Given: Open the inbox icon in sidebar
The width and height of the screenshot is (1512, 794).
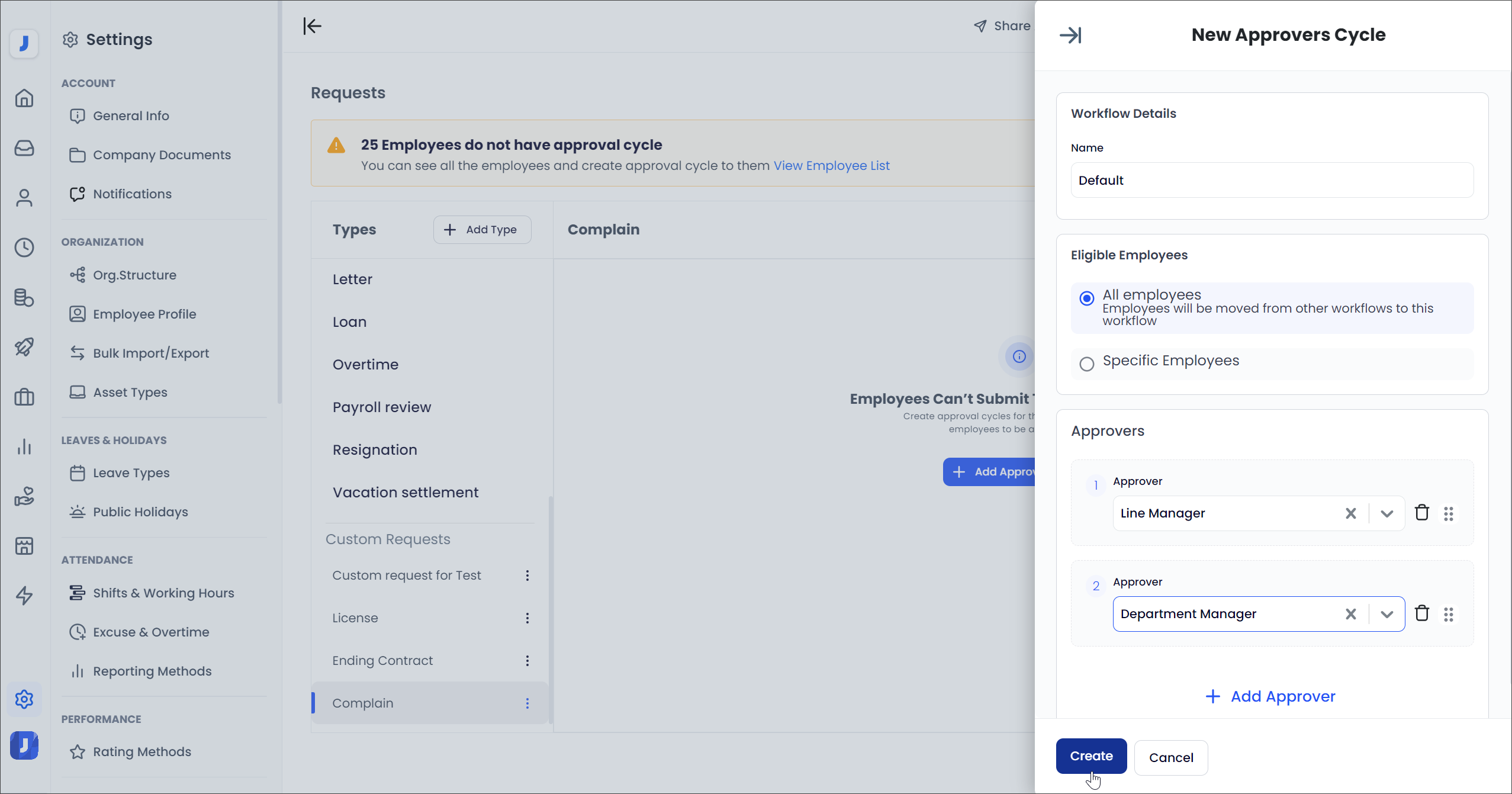Looking at the screenshot, I should click(x=24, y=148).
